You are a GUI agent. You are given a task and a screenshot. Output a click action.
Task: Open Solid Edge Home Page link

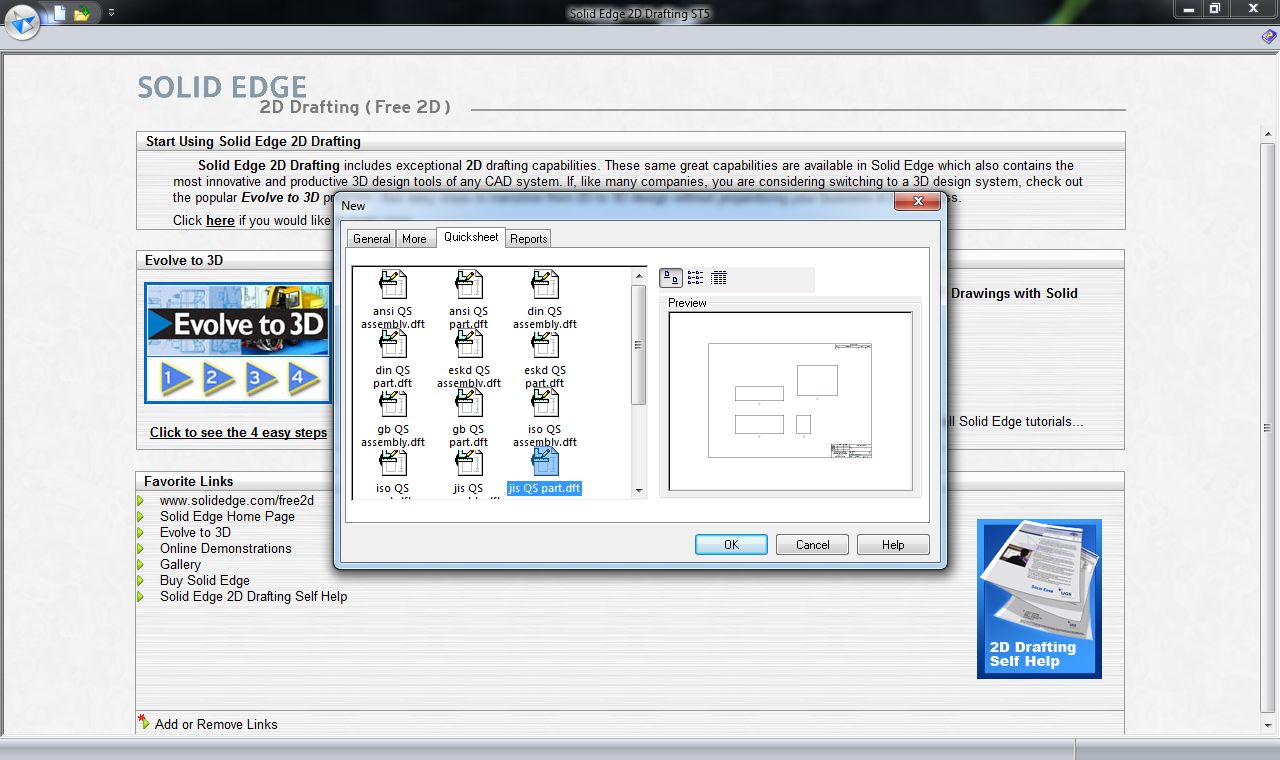tap(227, 517)
